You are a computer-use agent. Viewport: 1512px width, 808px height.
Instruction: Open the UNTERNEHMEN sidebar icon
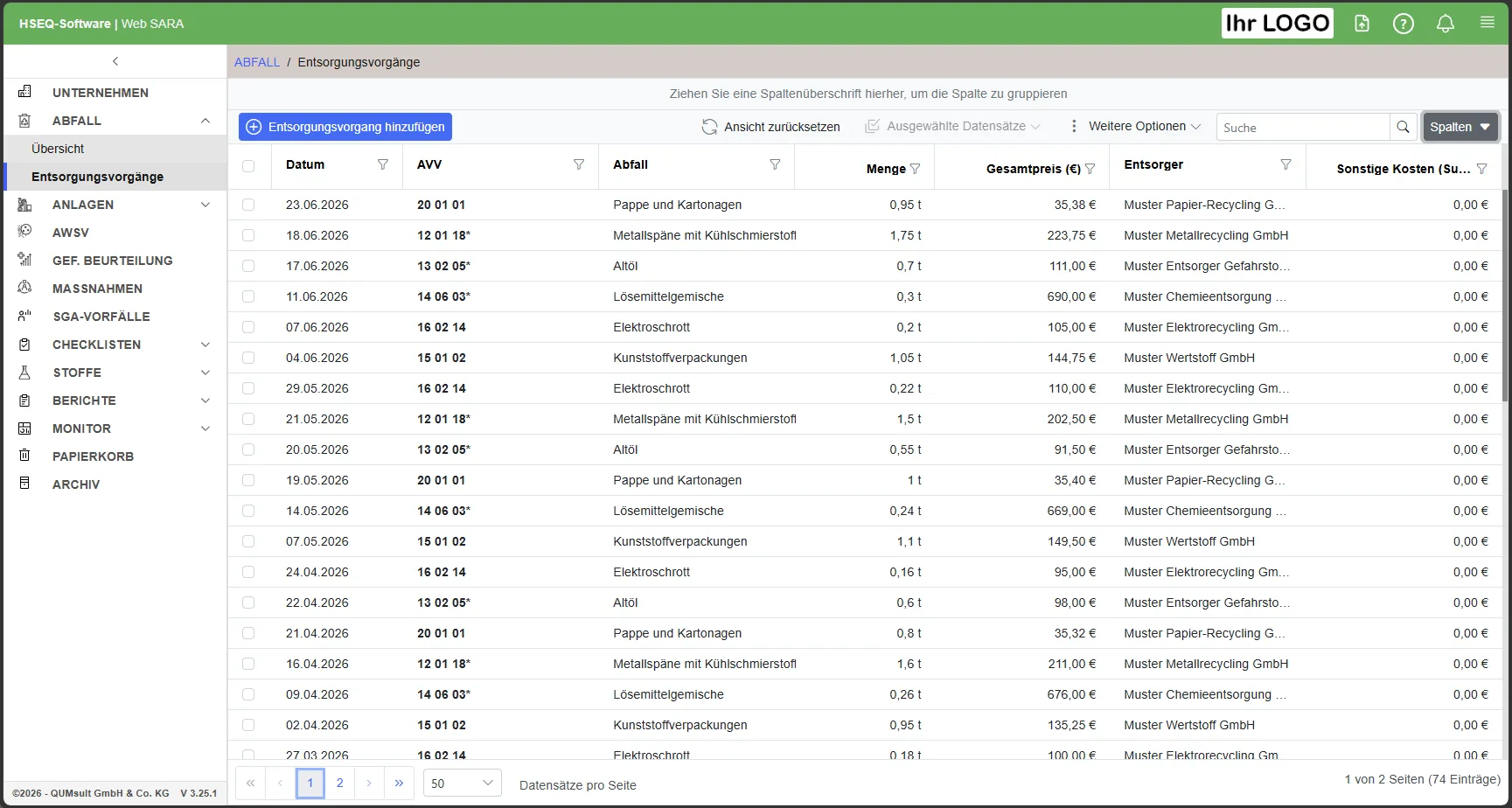pos(24,92)
